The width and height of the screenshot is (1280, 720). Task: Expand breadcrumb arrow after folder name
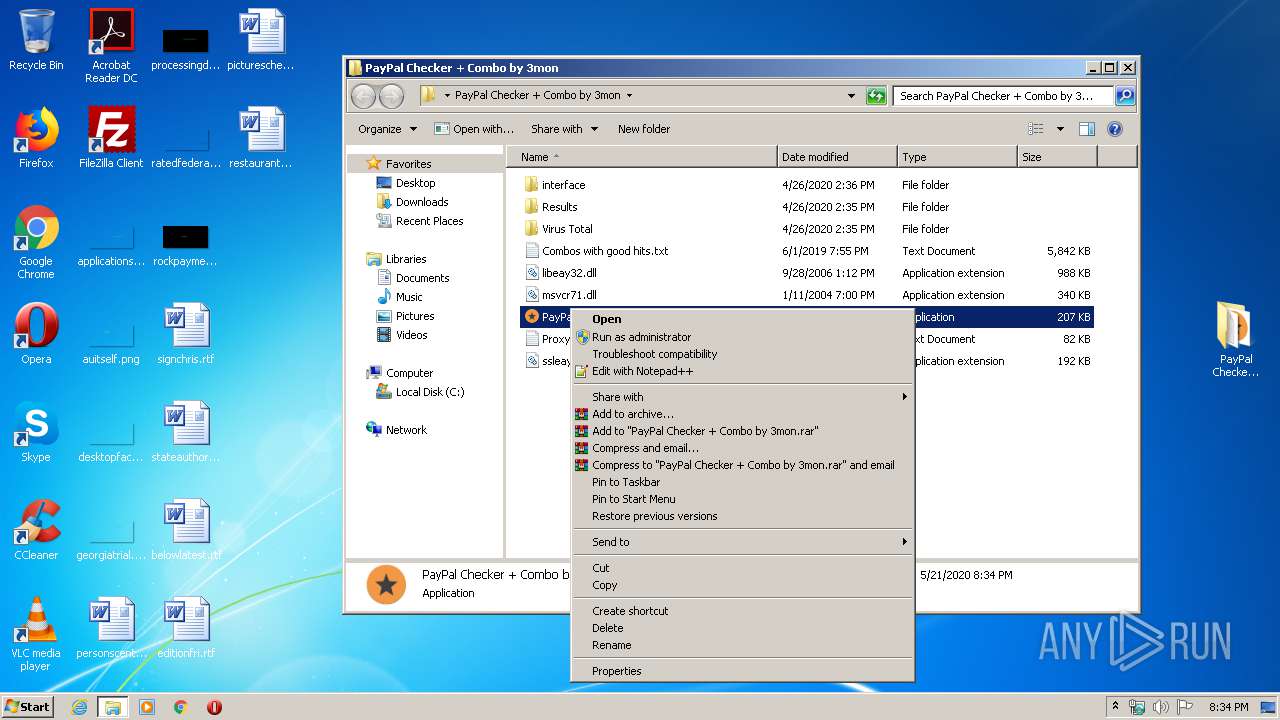pyautogui.click(x=629, y=96)
